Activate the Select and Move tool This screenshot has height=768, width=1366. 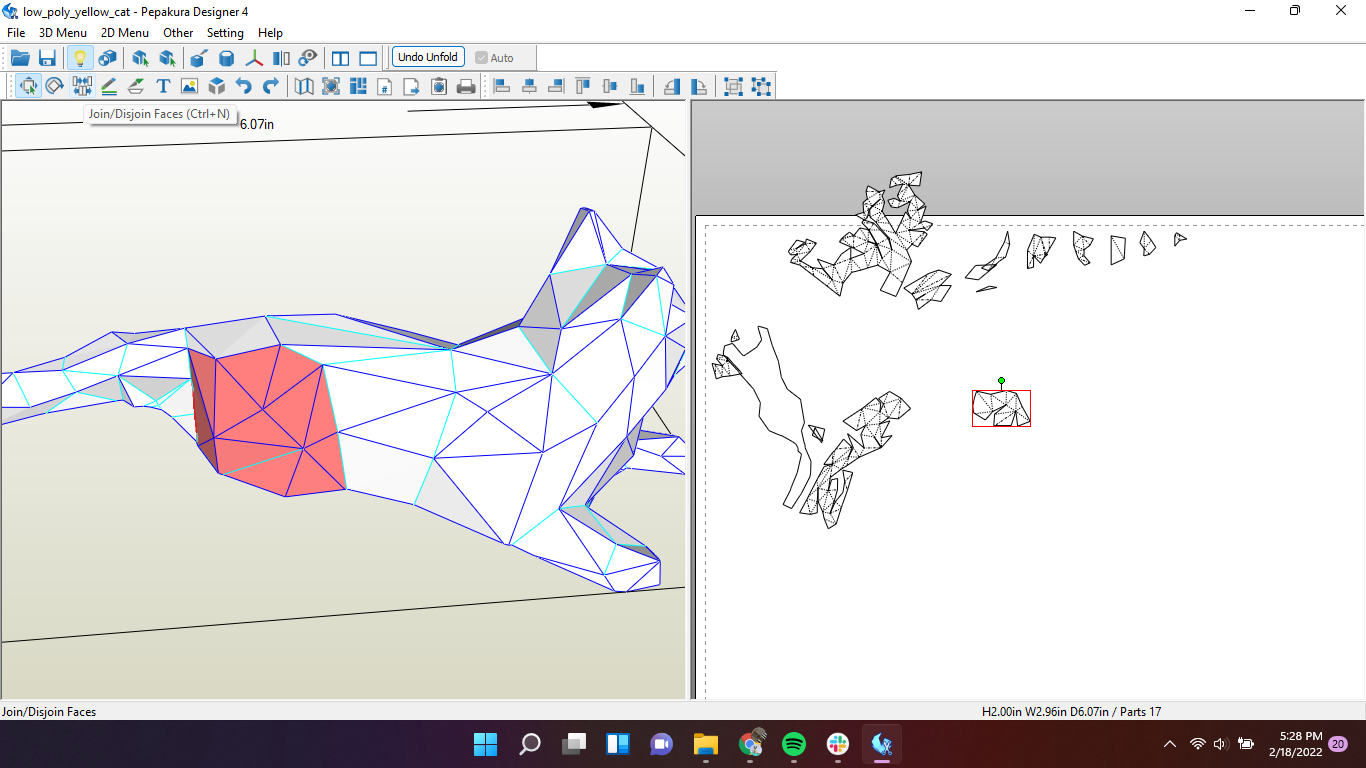(28, 86)
